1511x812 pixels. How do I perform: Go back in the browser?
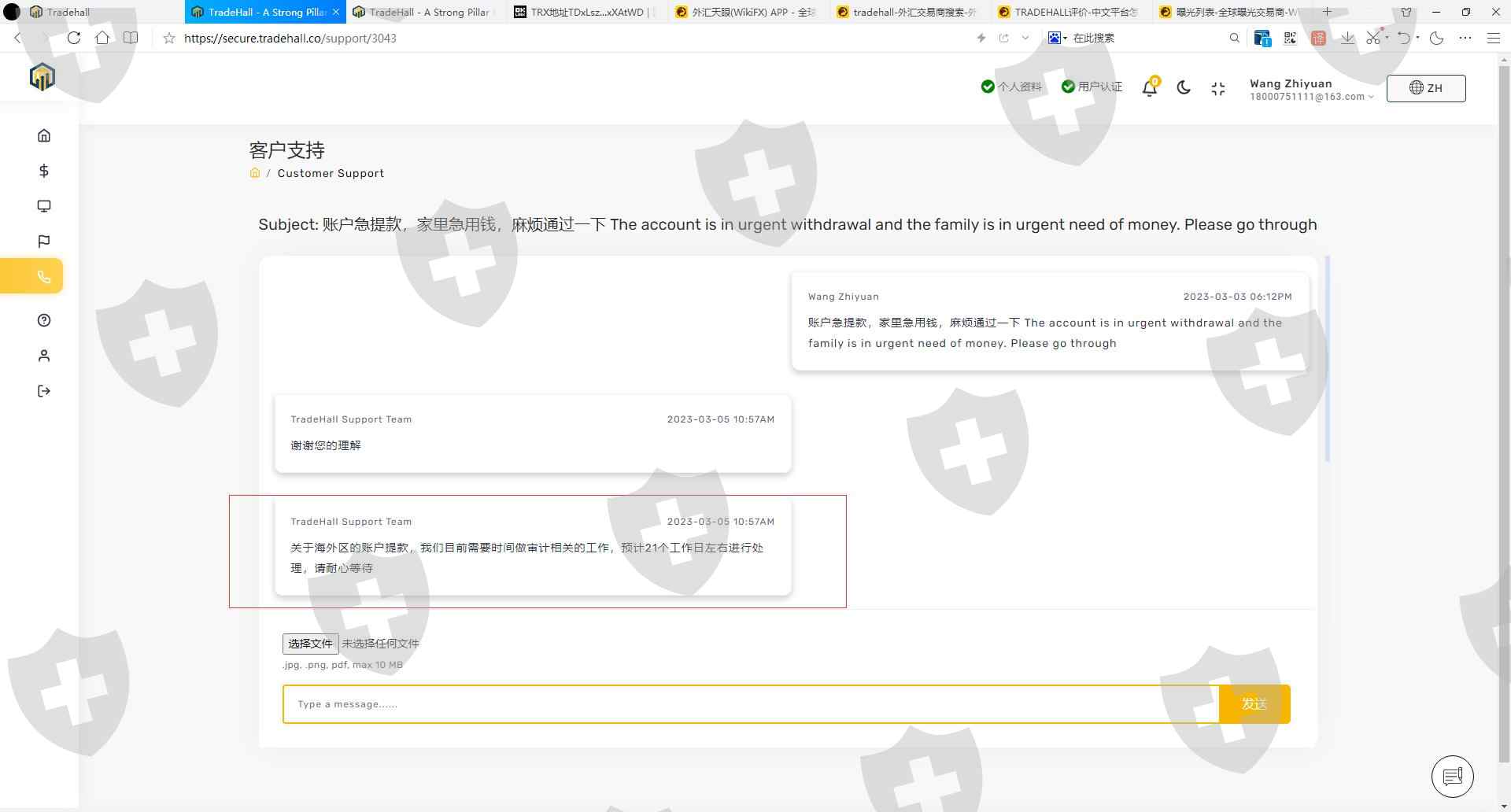pos(18,38)
